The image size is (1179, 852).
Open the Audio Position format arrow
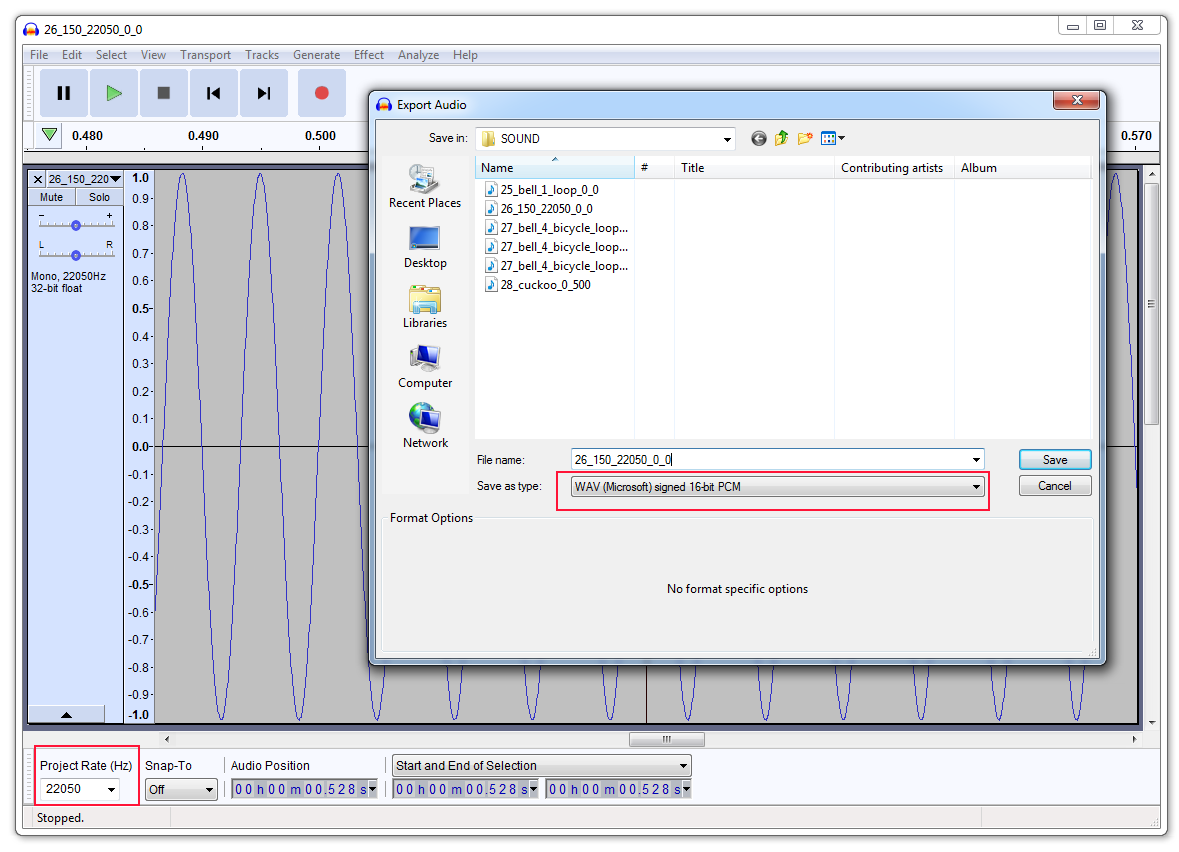tap(372, 789)
